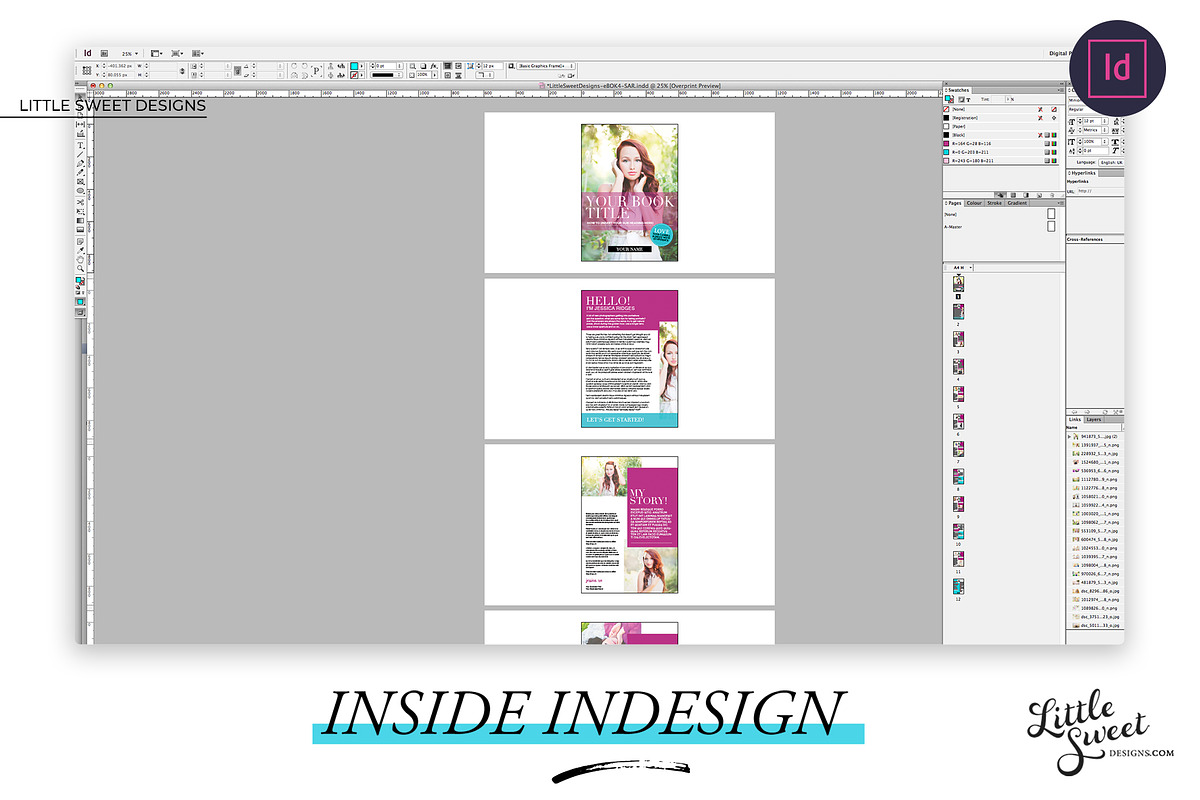The height and width of the screenshot is (800, 1200).
Task: Click the Pencil tool
Action: coord(81,172)
